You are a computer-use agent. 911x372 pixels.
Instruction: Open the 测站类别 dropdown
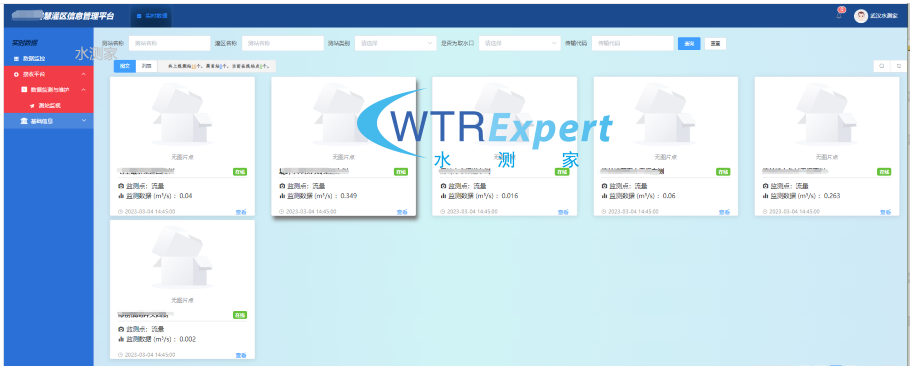pyautogui.click(x=396, y=43)
